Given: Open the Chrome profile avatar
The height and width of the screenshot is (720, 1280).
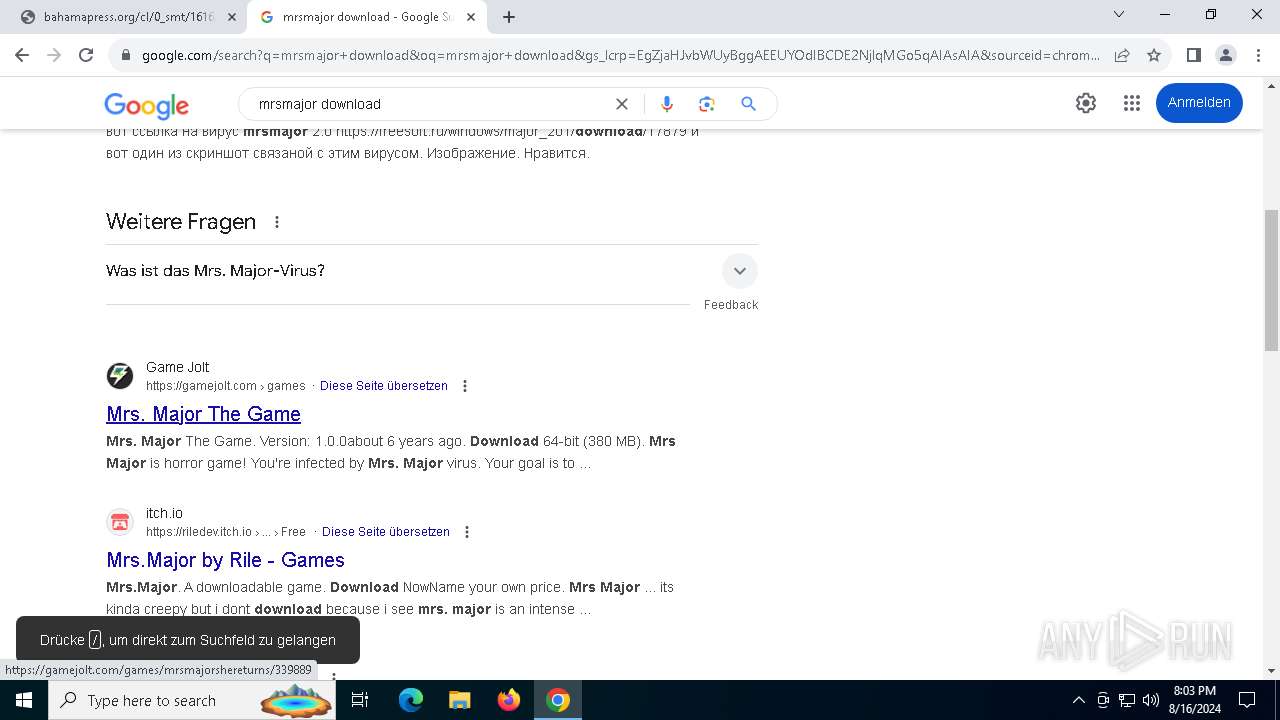Looking at the screenshot, I should click(x=1225, y=55).
